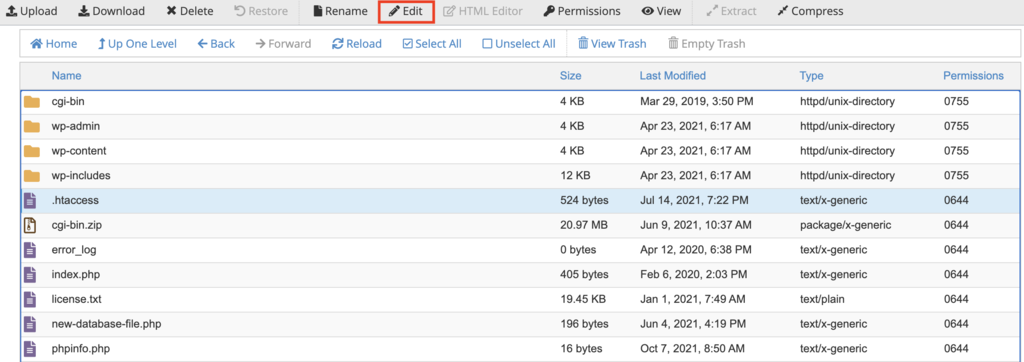Open the Edit tool with pencil icon
Screen dimensions: 1024x362
click(x=406, y=12)
